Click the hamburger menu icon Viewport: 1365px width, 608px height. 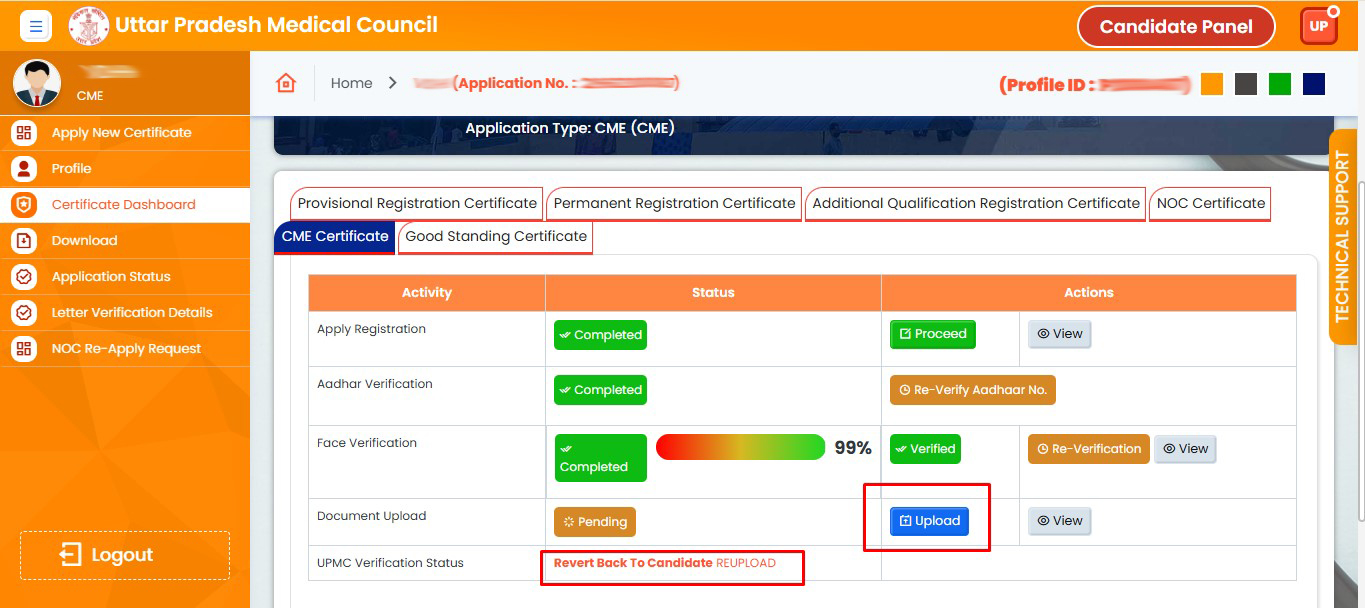coord(36,26)
